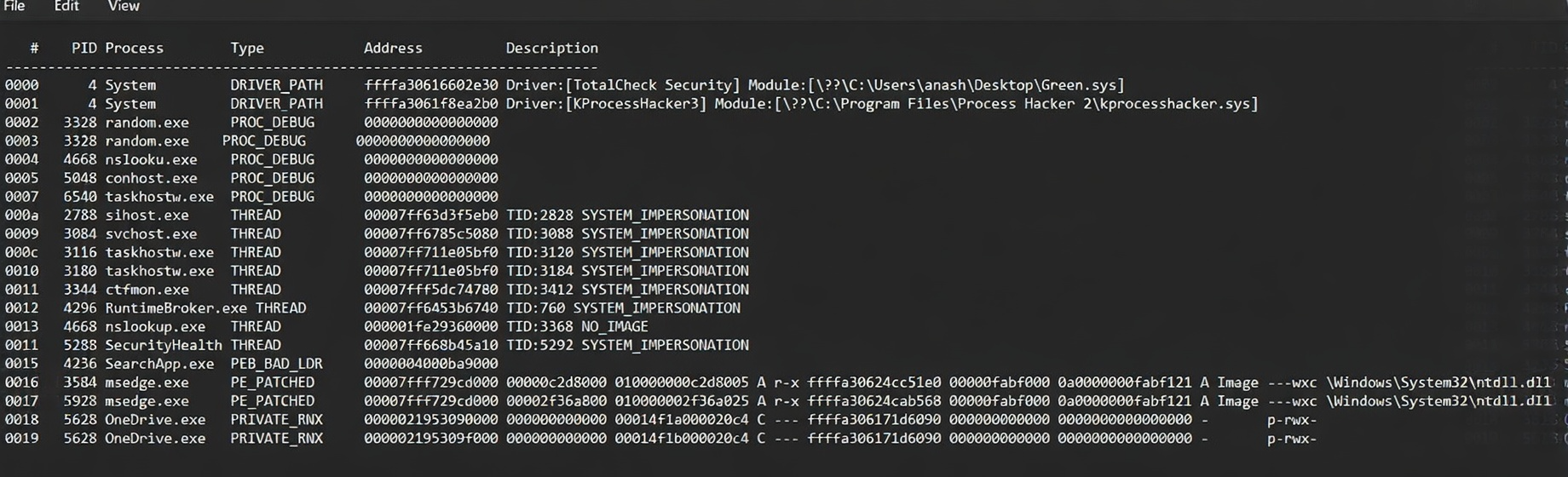Open the File menu
1568x477 pixels.
[x=14, y=7]
